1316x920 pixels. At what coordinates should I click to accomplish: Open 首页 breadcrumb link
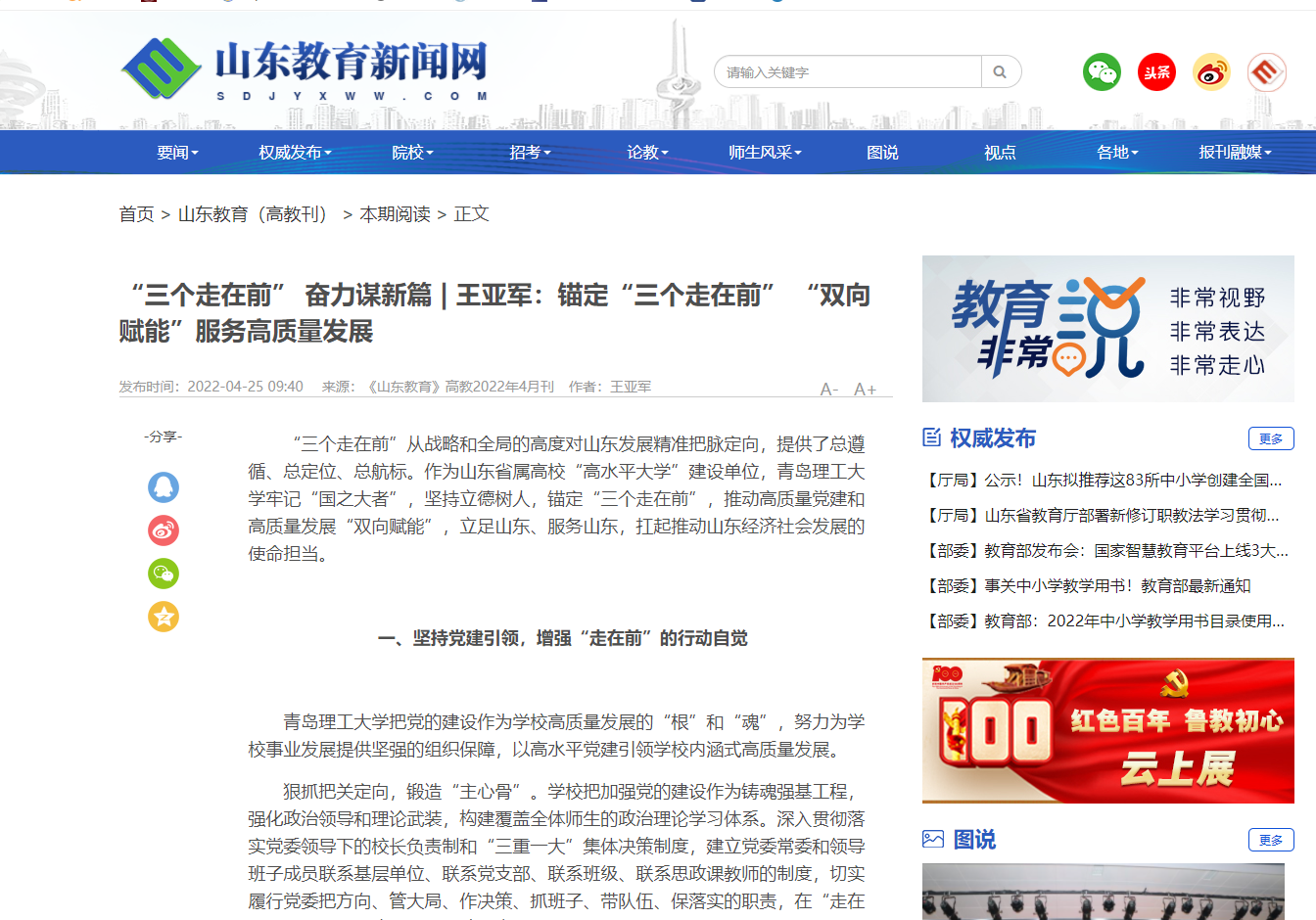coord(136,214)
